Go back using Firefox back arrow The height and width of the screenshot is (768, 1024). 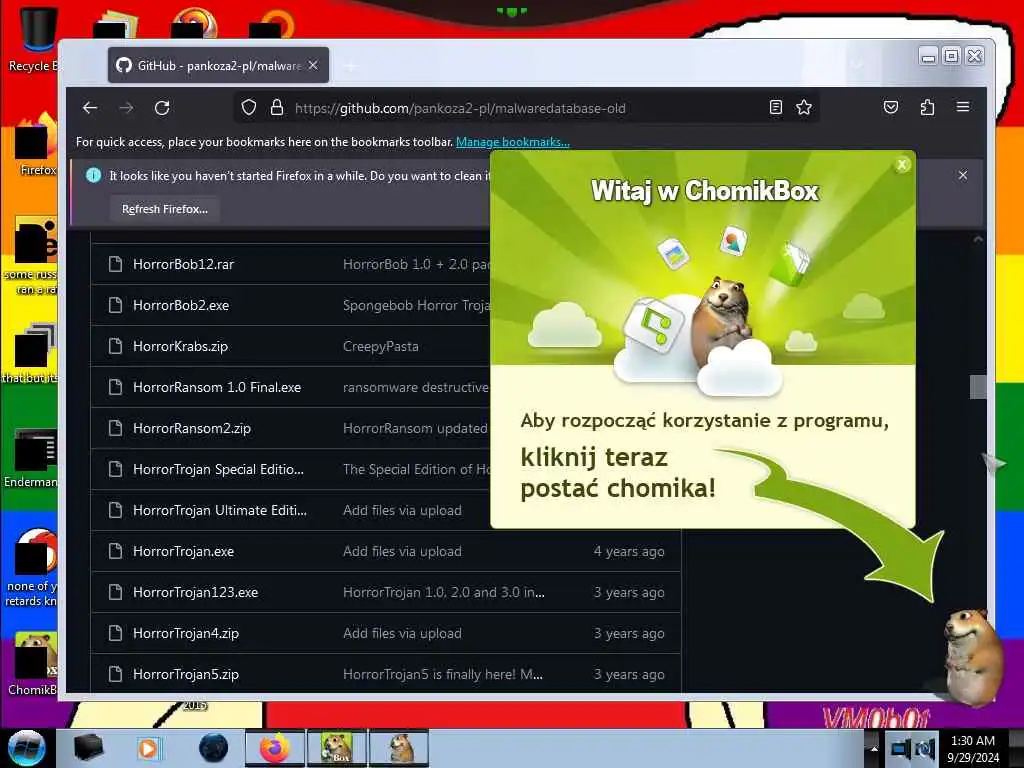[x=90, y=108]
